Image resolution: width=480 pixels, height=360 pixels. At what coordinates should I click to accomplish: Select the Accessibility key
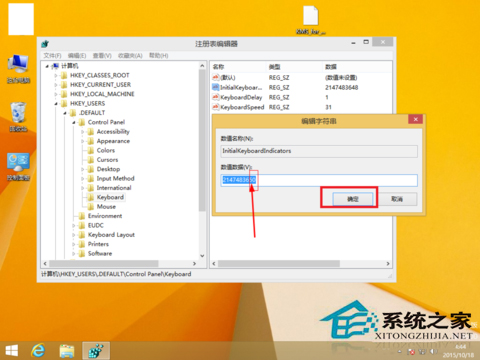coord(113,132)
